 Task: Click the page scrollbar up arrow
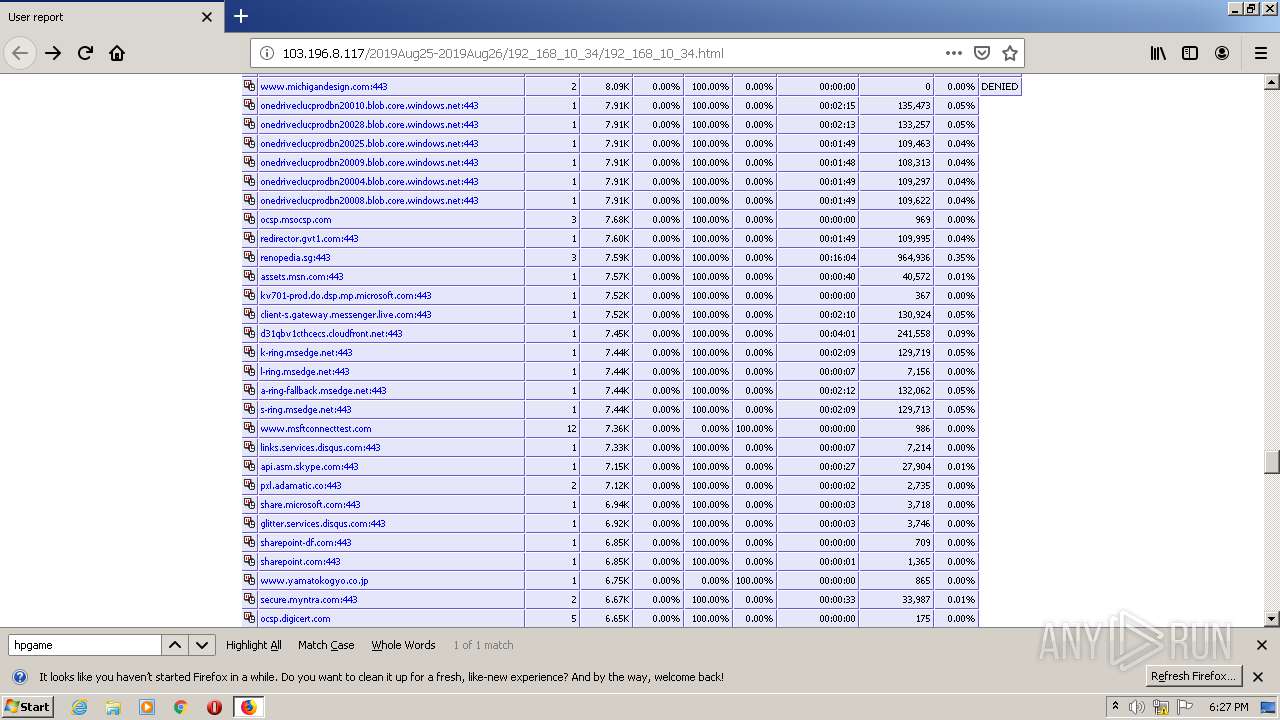1272,82
